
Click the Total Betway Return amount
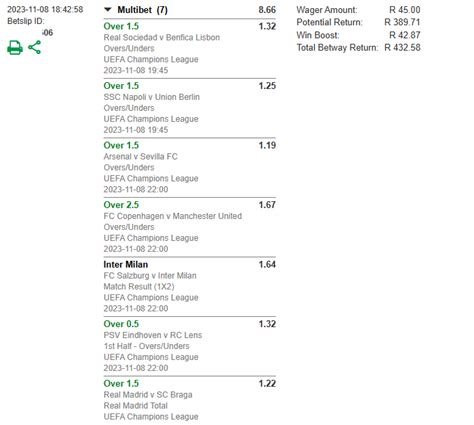(402, 48)
